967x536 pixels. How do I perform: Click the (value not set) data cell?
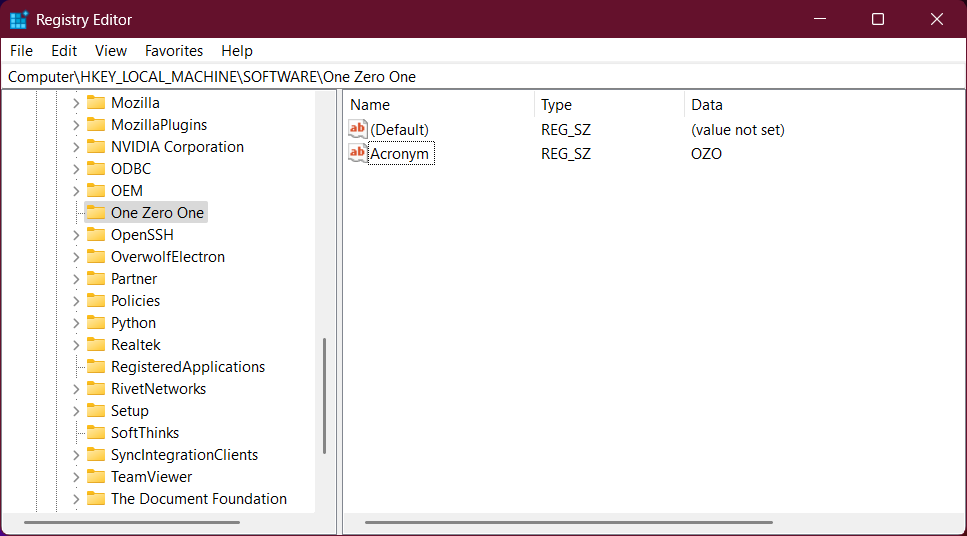[738, 130]
